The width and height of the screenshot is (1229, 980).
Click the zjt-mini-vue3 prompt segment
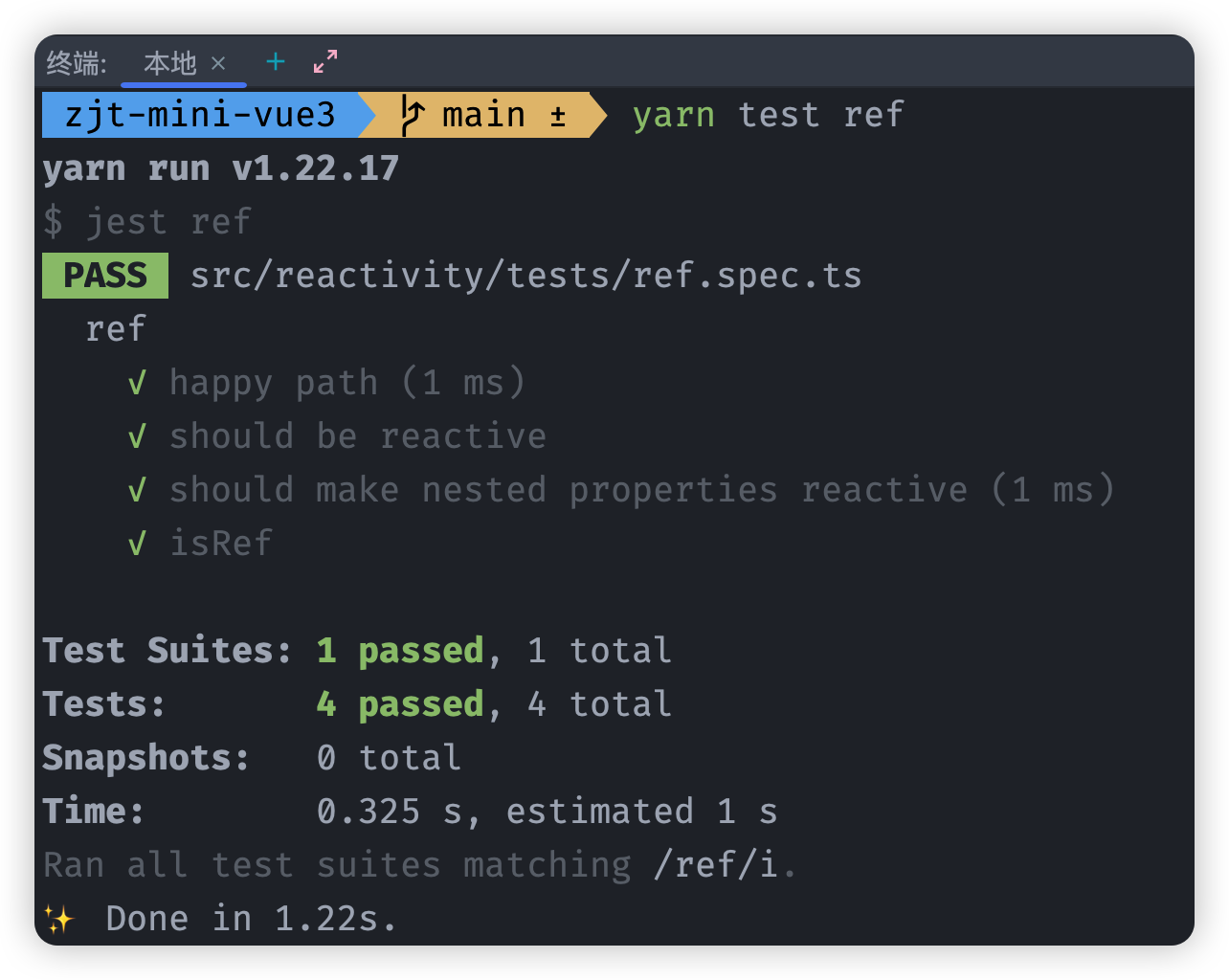point(199,115)
